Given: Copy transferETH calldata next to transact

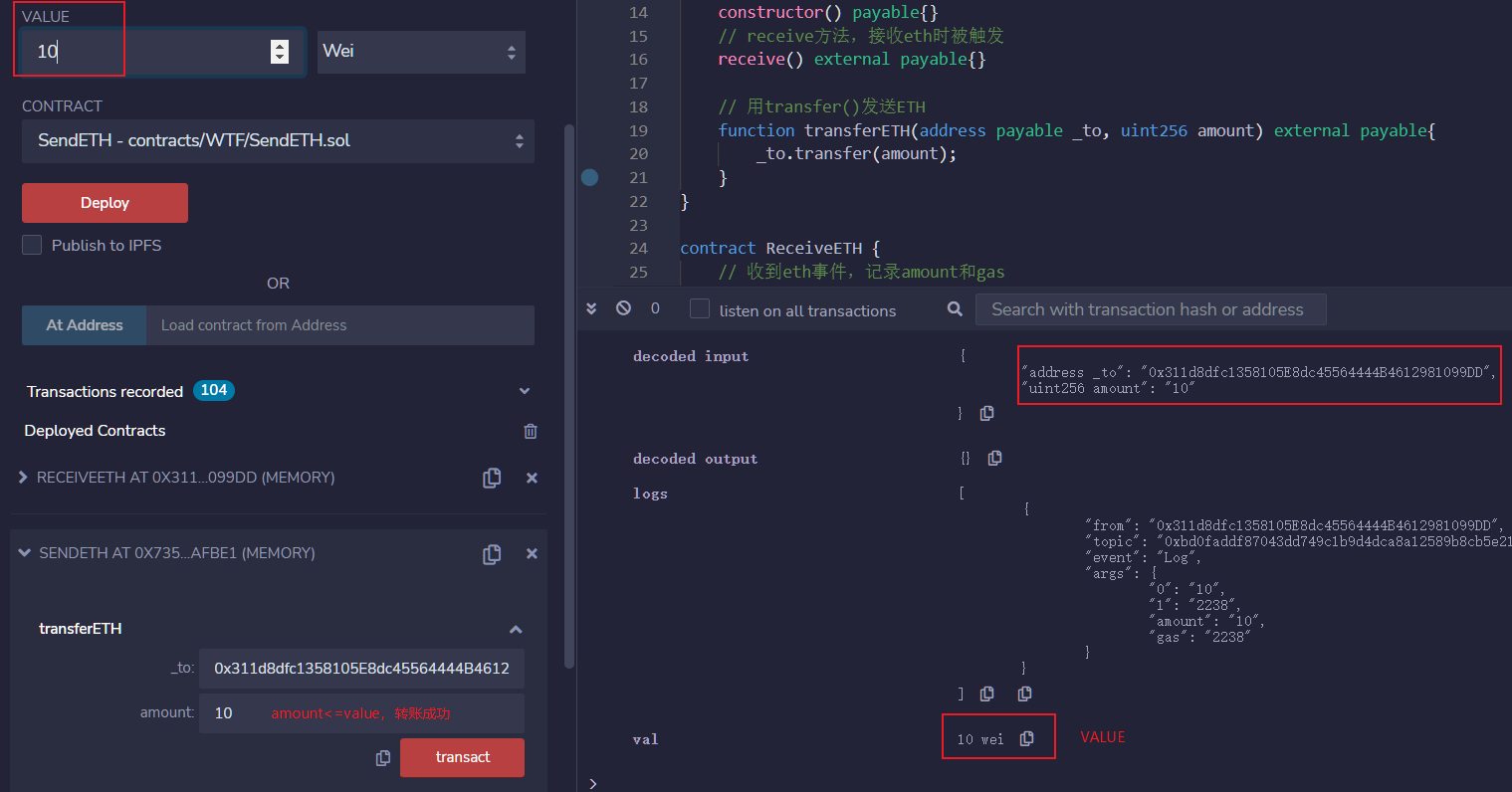Looking at the screenshot, I should coord(383,758).
